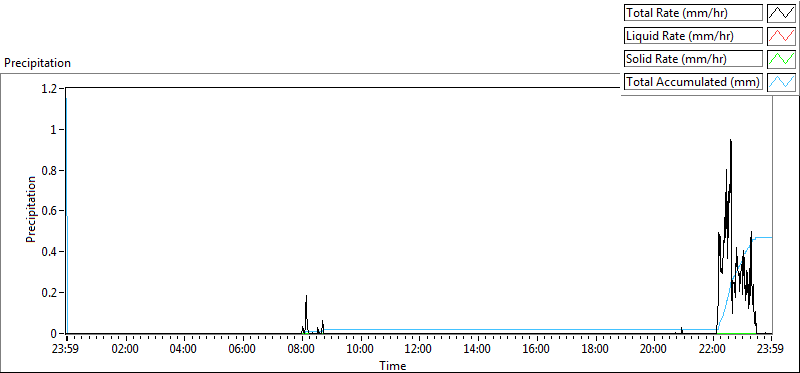The image size is (800, 373).
Task: Click the 08:00 x-axis time label
Action: 302,350
